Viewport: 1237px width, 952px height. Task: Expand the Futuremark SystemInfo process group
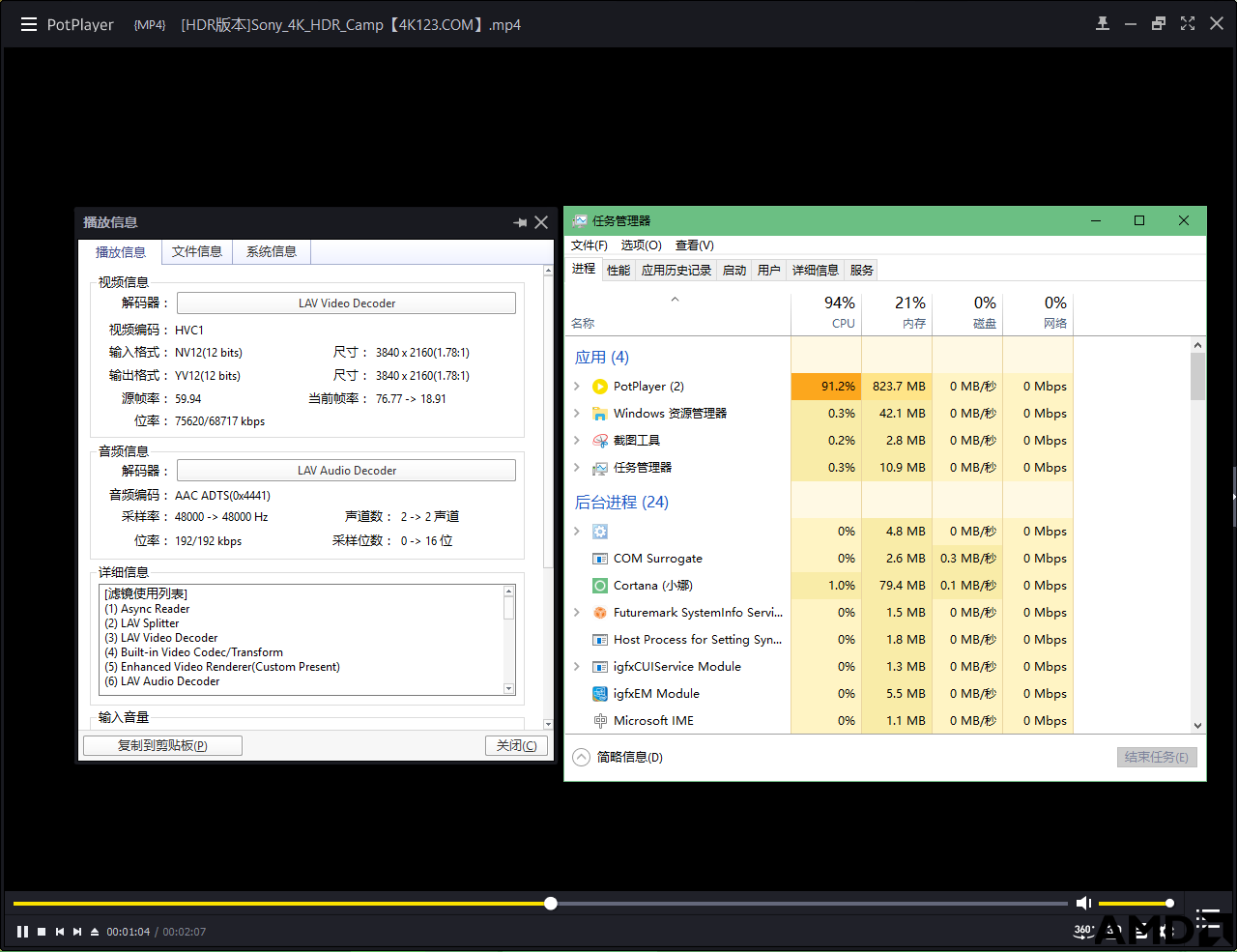577,613
